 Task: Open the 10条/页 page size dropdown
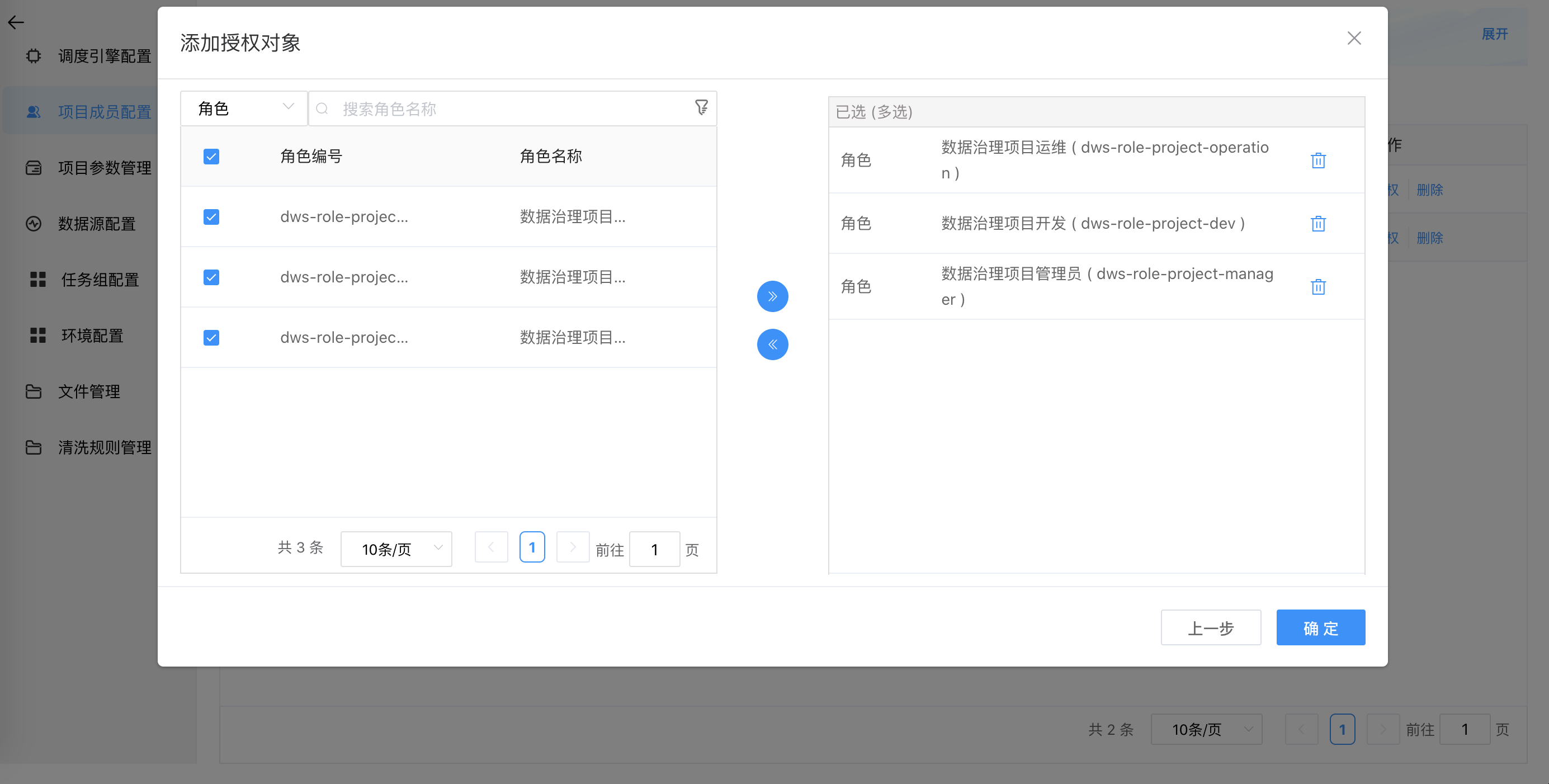click(396, 549)
